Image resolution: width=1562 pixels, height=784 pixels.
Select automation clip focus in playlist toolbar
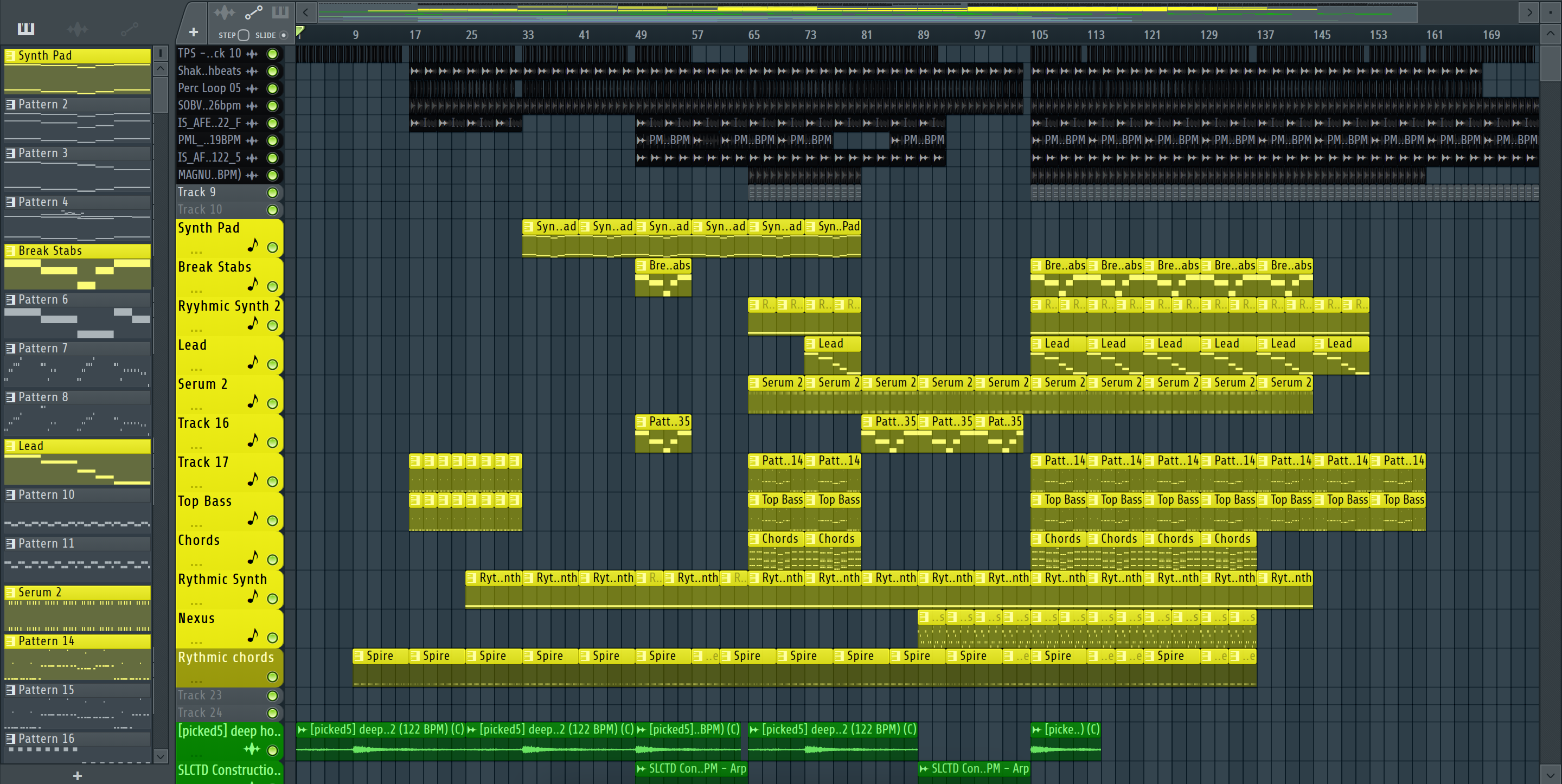(x=253, y=12)
